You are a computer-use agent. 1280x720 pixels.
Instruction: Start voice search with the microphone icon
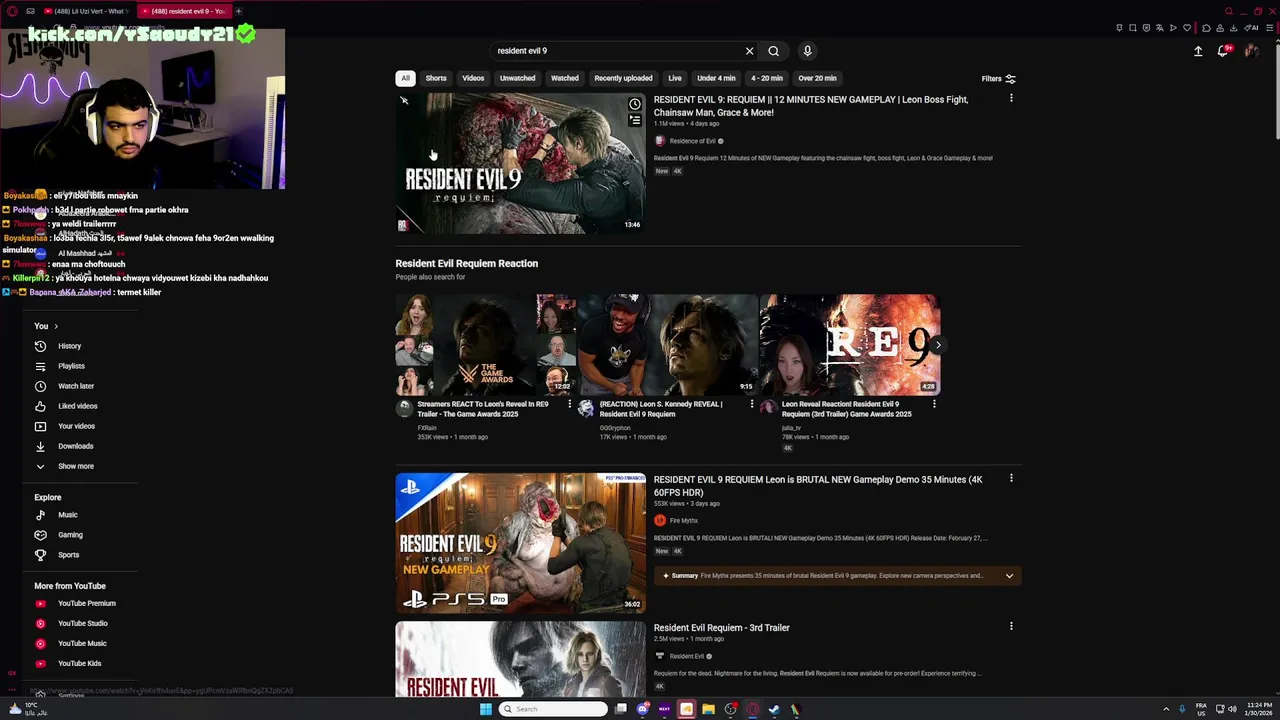tap(807, 51)
